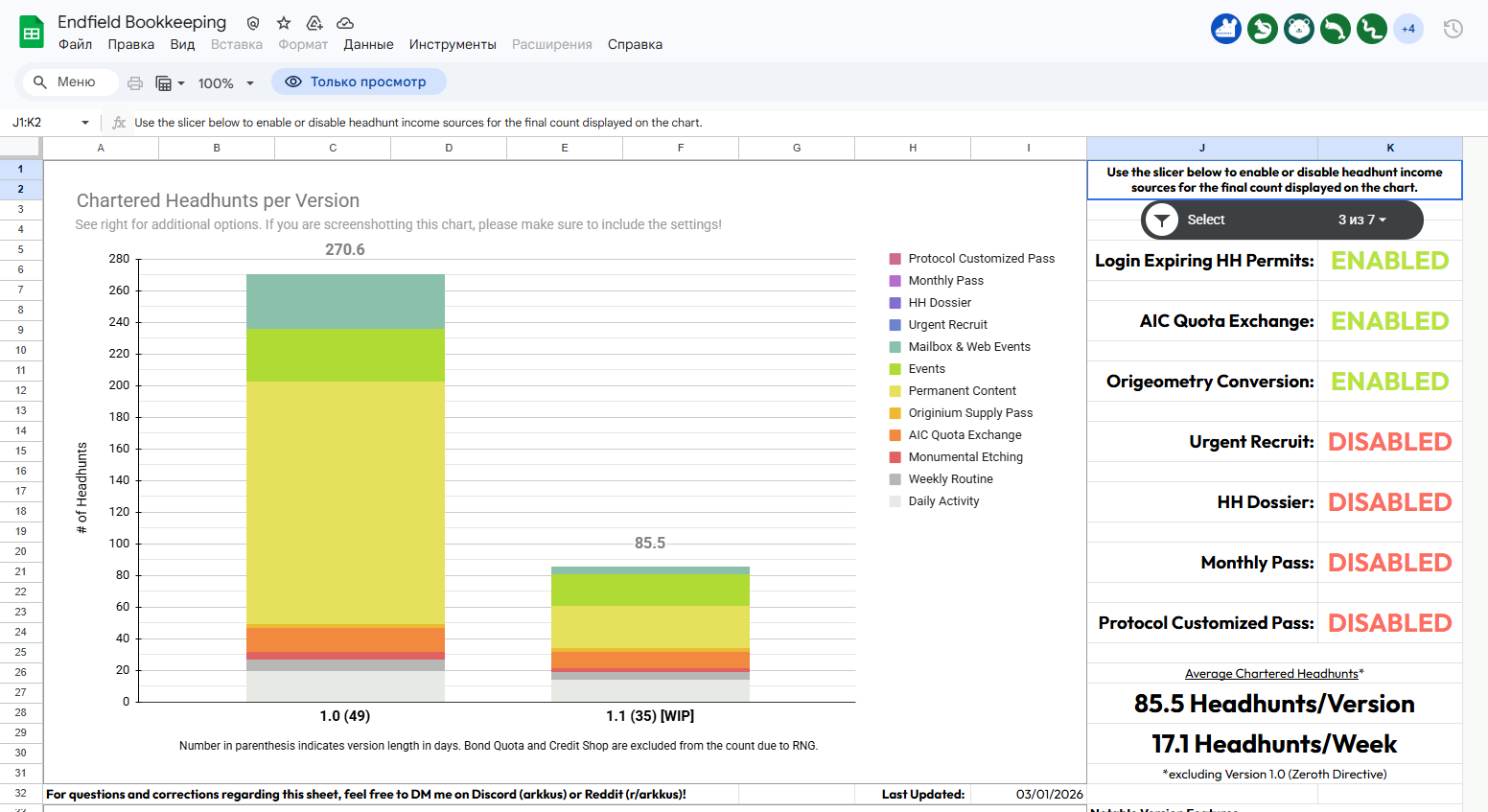Expand the name box dropdown arrow
The image size is (1488, 812).
[85, 123]
